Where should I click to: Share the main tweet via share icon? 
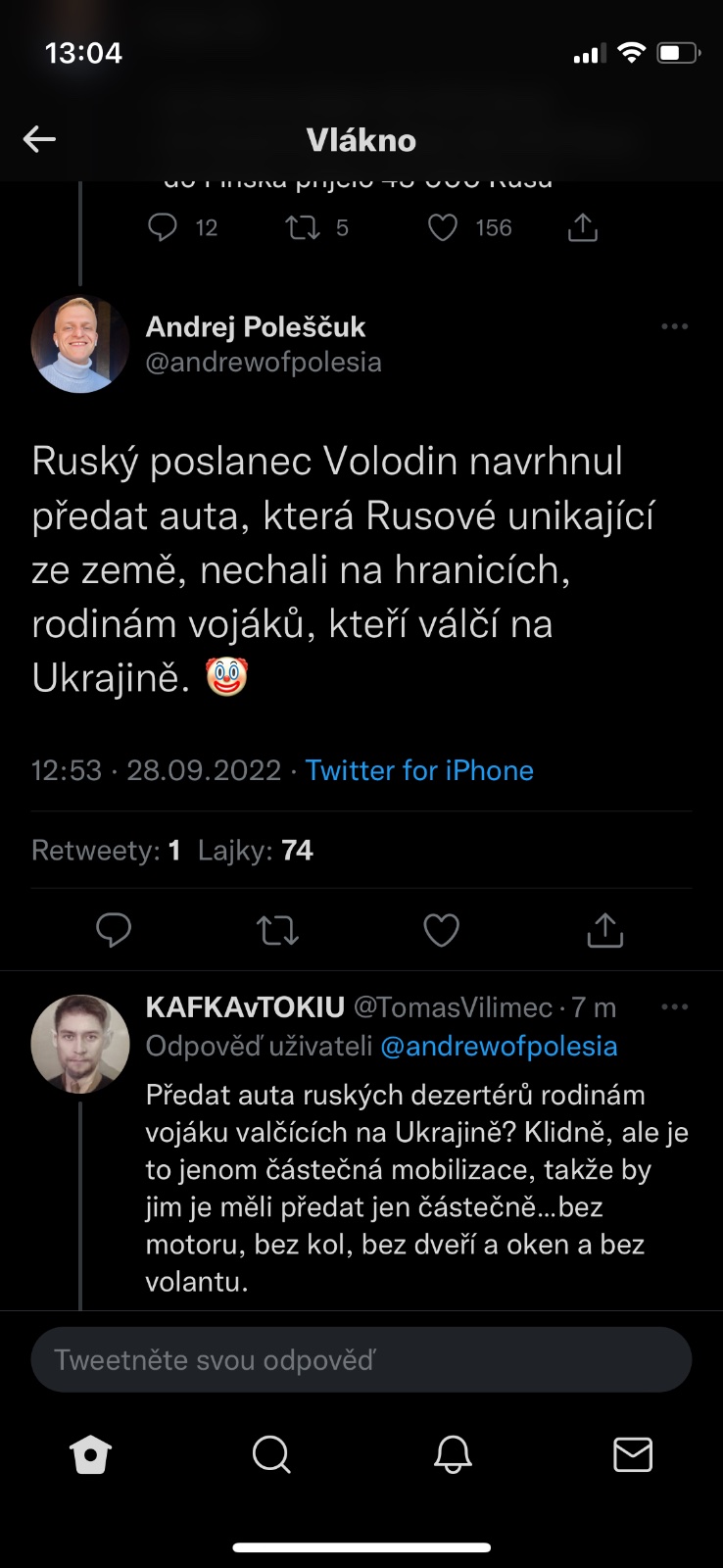[604, 930]
